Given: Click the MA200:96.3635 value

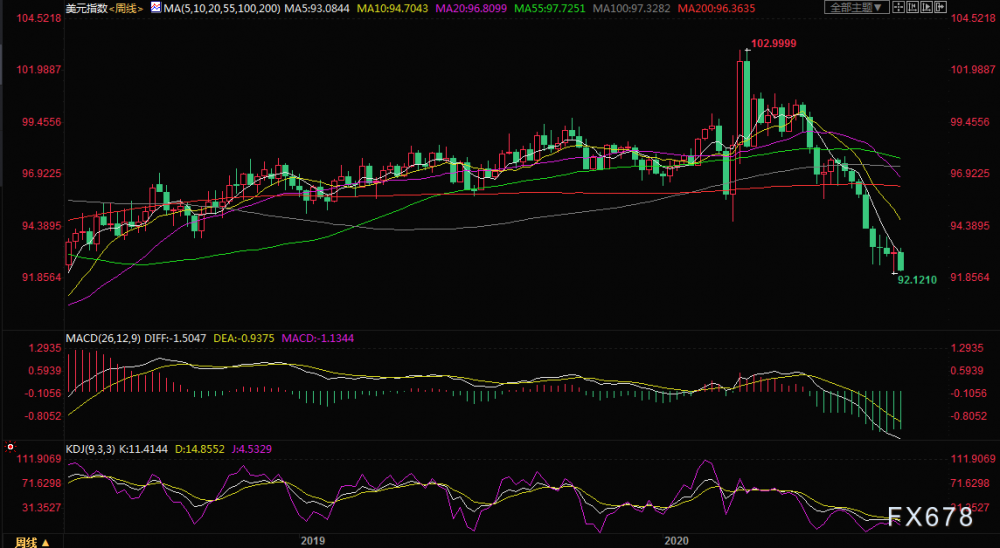Looking at the screenshot, I should coord(716,8).
